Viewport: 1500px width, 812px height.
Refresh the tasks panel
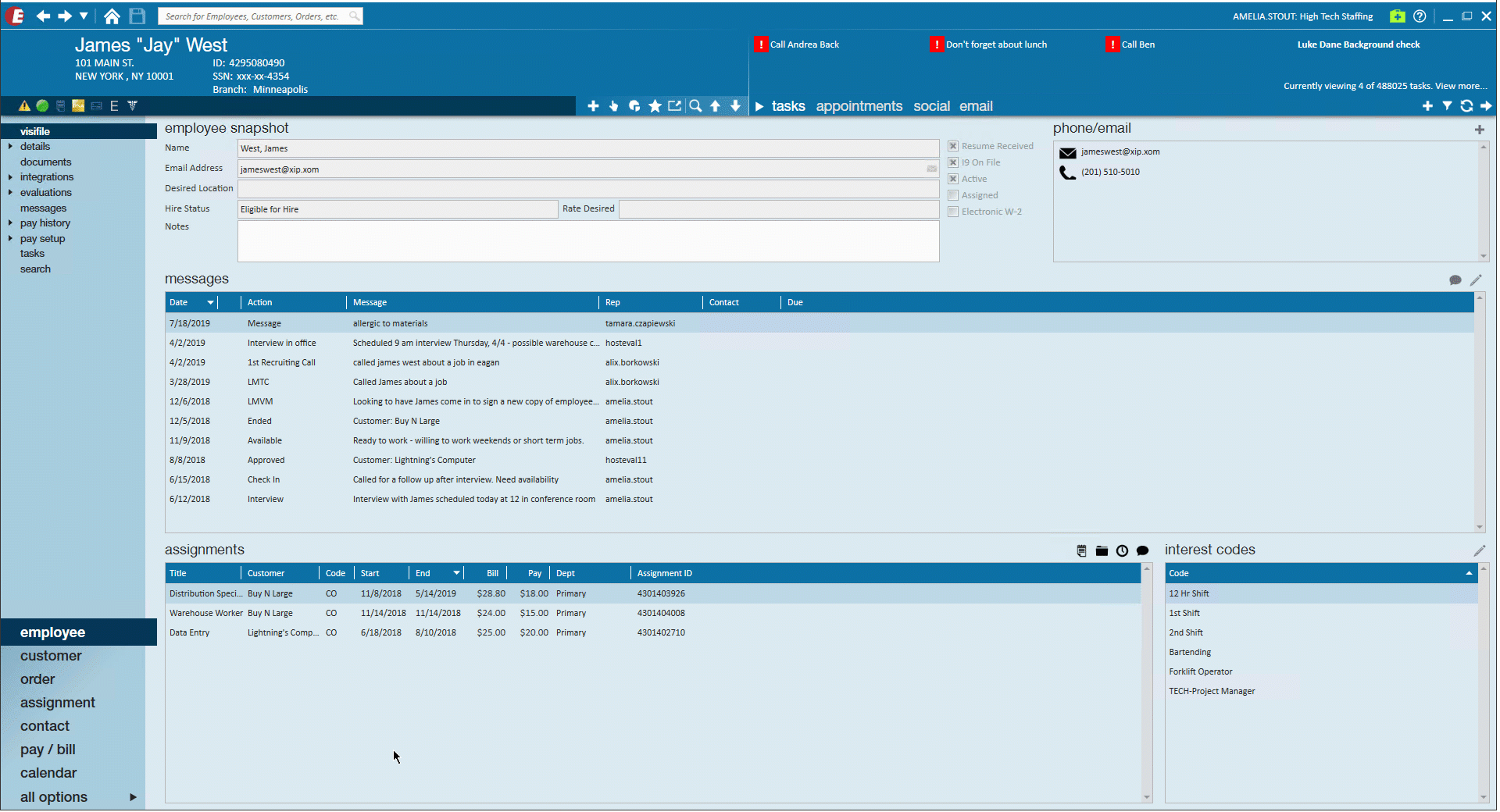point(1466,105)
